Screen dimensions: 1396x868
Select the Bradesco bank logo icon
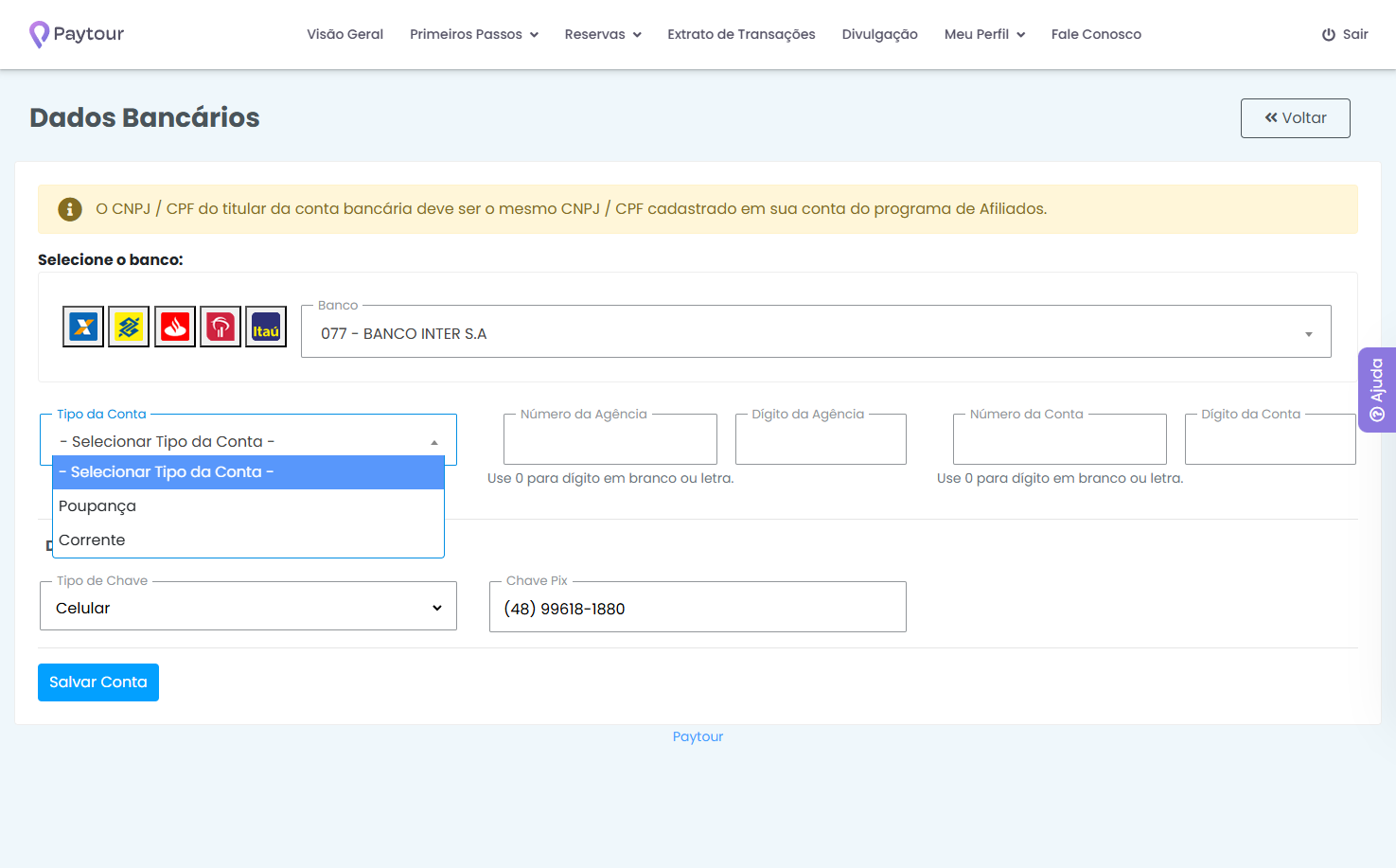221,327
